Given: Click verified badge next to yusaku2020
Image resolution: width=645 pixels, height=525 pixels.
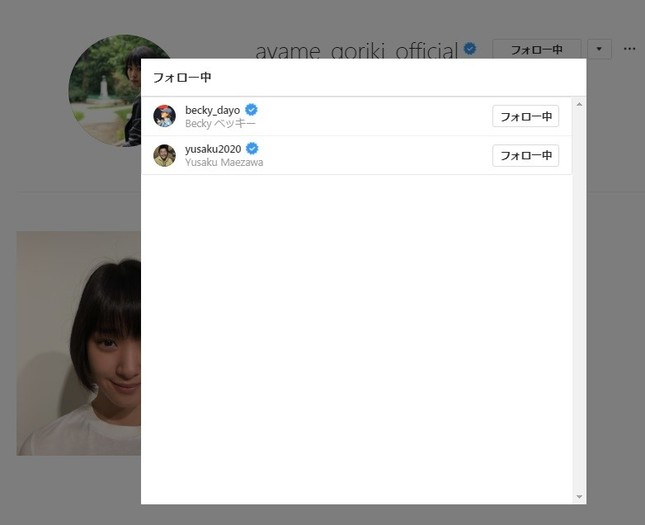Looking at the screenshot, I should click(252, 148).
